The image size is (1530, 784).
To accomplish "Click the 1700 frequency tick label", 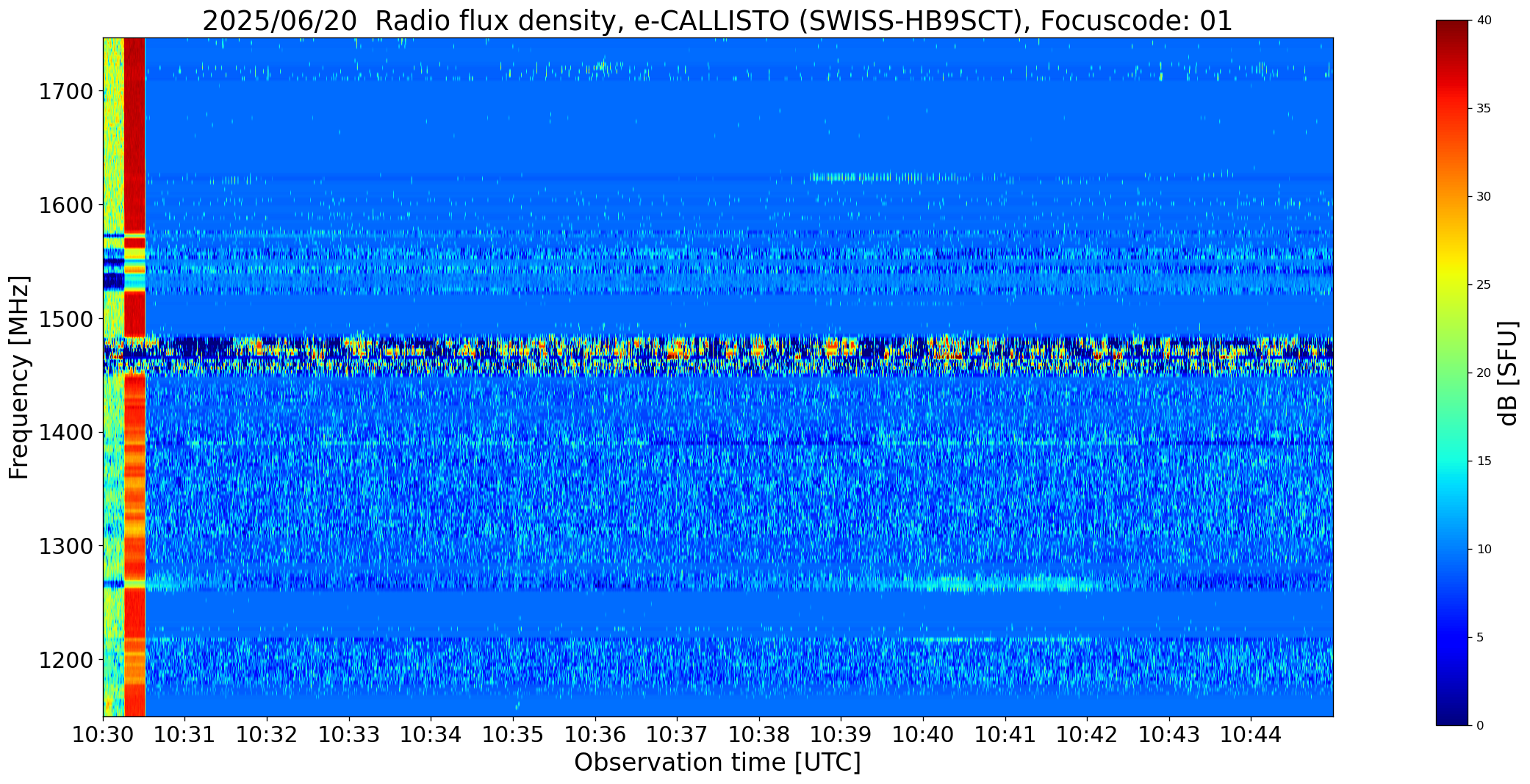I will click(65, 92).
